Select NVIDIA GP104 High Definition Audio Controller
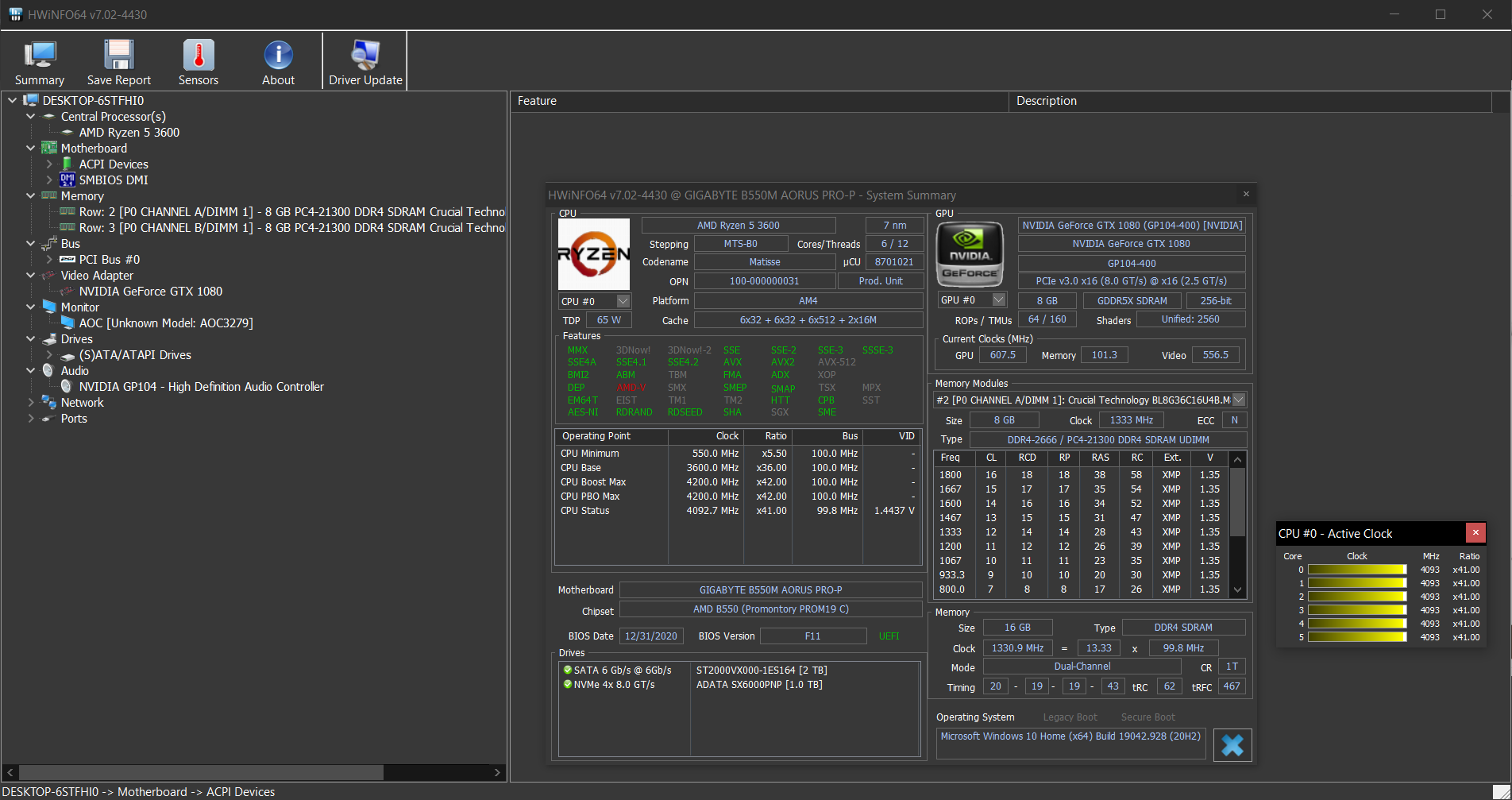This screenshot has width=1512, height=800. tap(202, 387)
